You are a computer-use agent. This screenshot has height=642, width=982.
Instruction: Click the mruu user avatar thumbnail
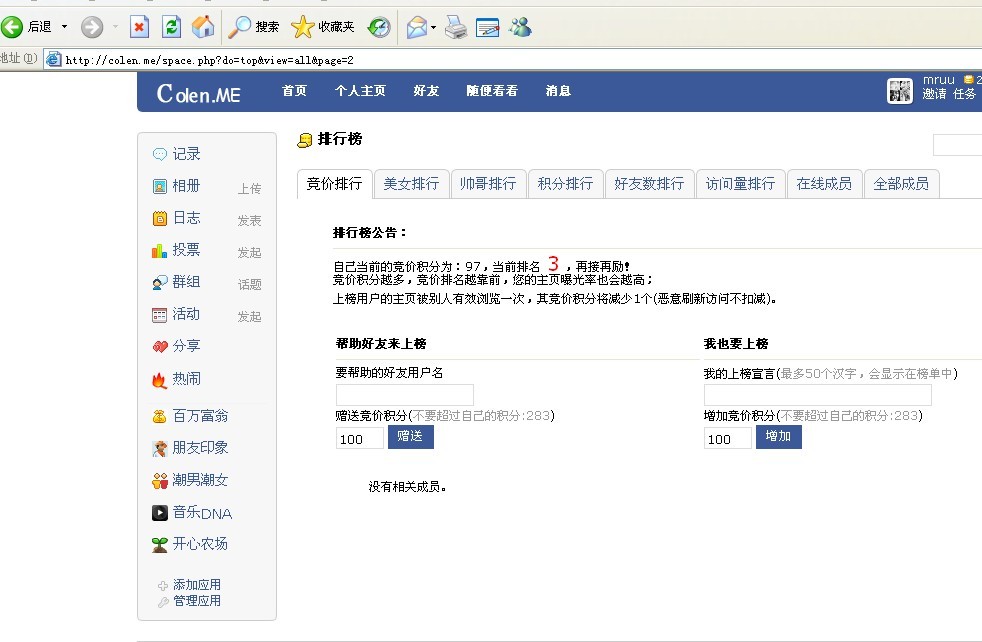tap(900, 91)
